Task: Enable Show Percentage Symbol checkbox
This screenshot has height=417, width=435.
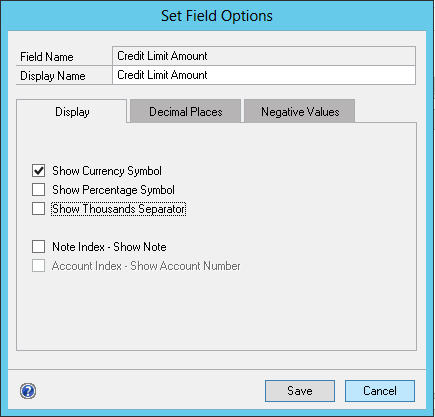Action: click(x=39, y=190)
